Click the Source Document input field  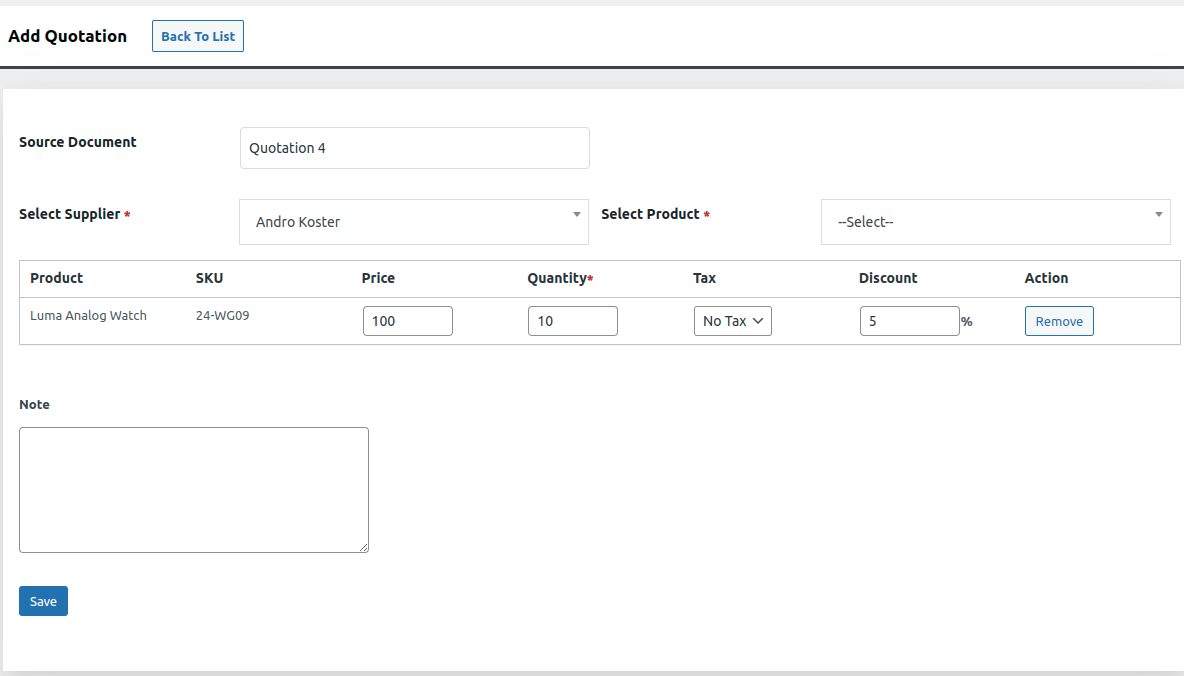click(415, 148)
